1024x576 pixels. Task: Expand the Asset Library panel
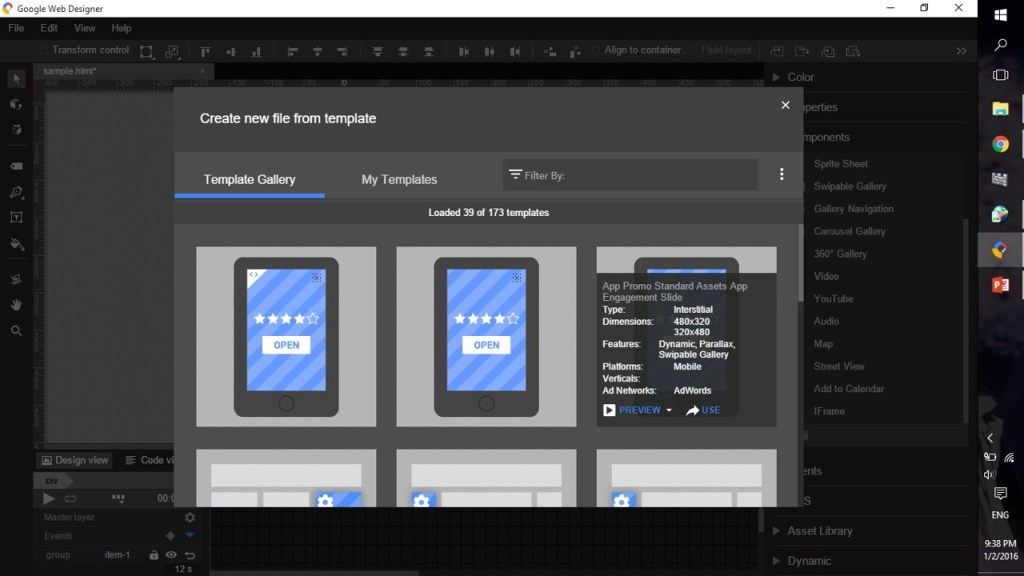(x=819, y=531)
